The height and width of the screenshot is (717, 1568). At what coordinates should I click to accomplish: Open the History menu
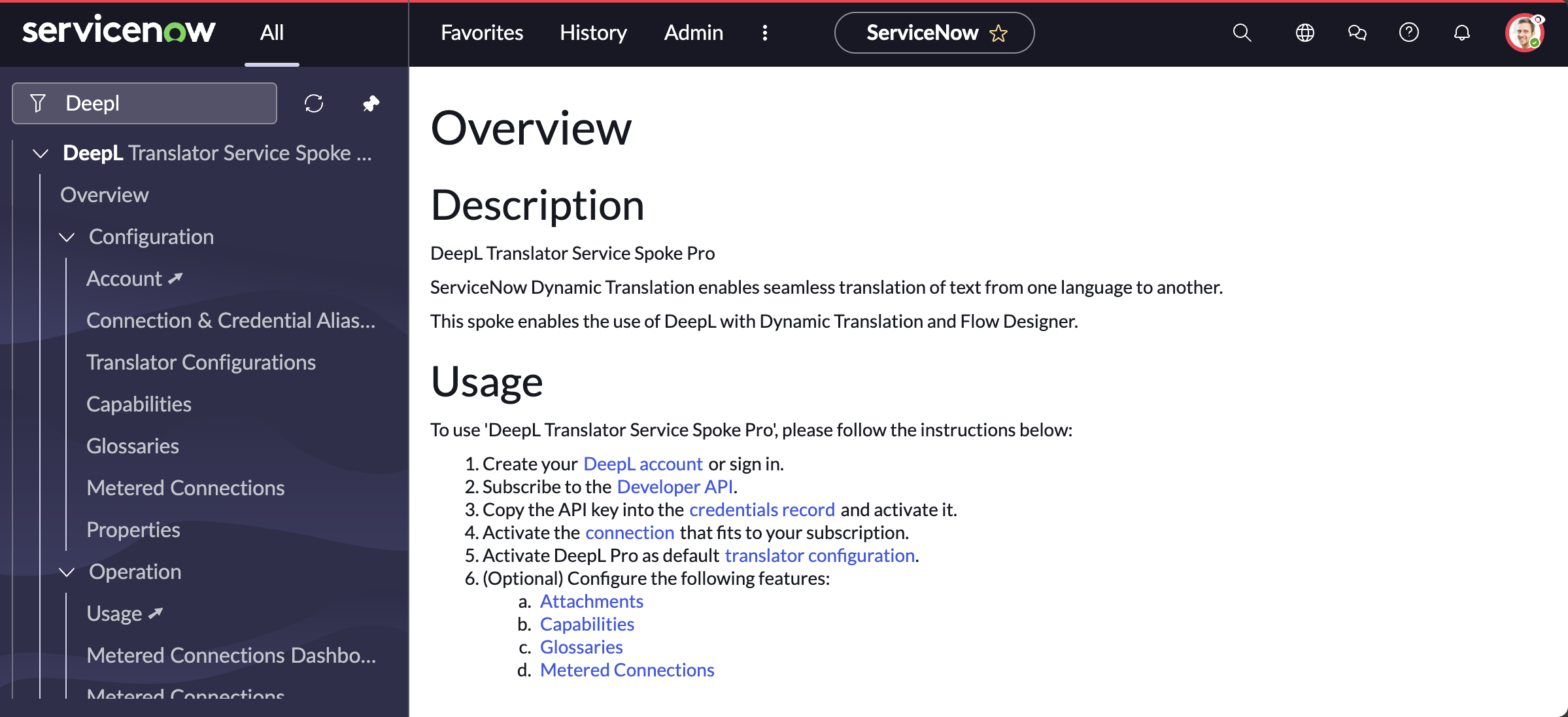[x=593, y=33]
